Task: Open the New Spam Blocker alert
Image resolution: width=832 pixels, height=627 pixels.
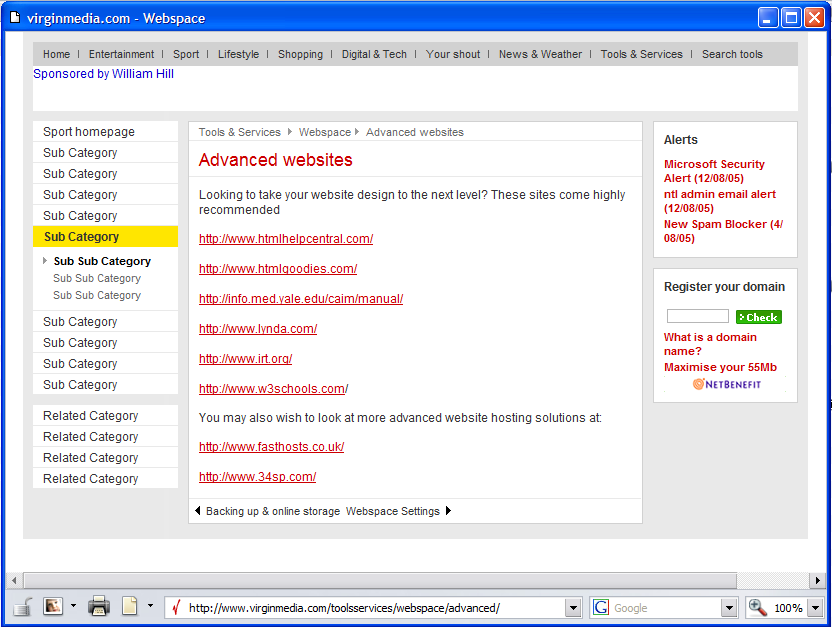Action: click(723, 231)
